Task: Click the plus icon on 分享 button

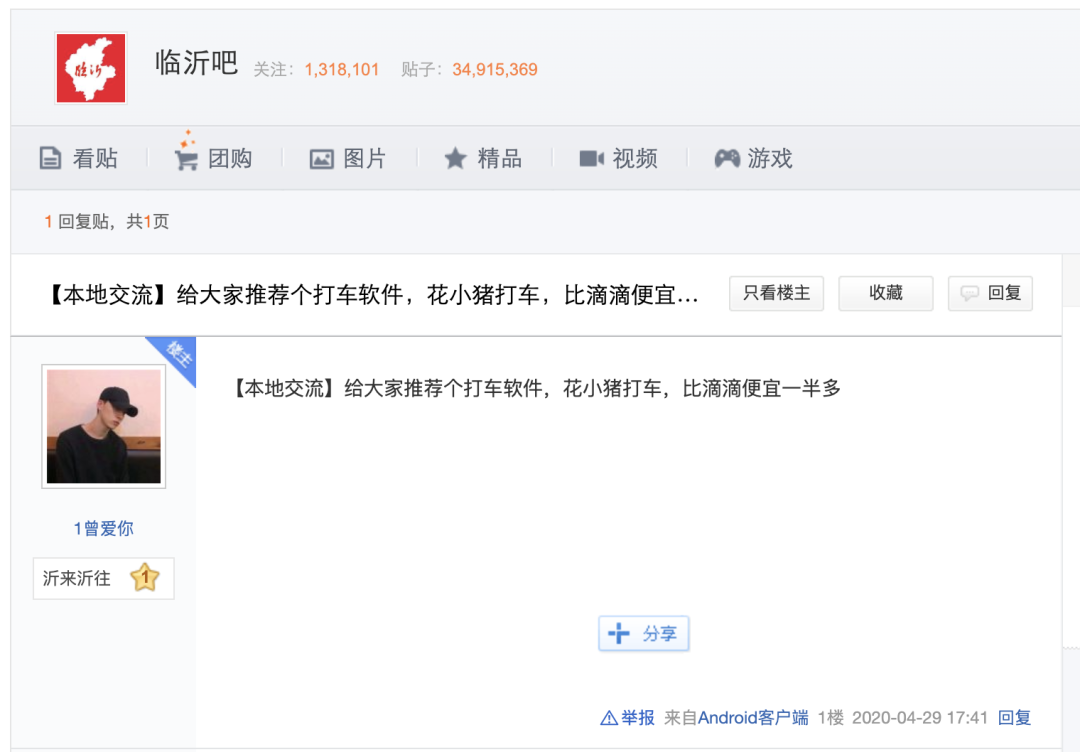Action: point(619,634)
